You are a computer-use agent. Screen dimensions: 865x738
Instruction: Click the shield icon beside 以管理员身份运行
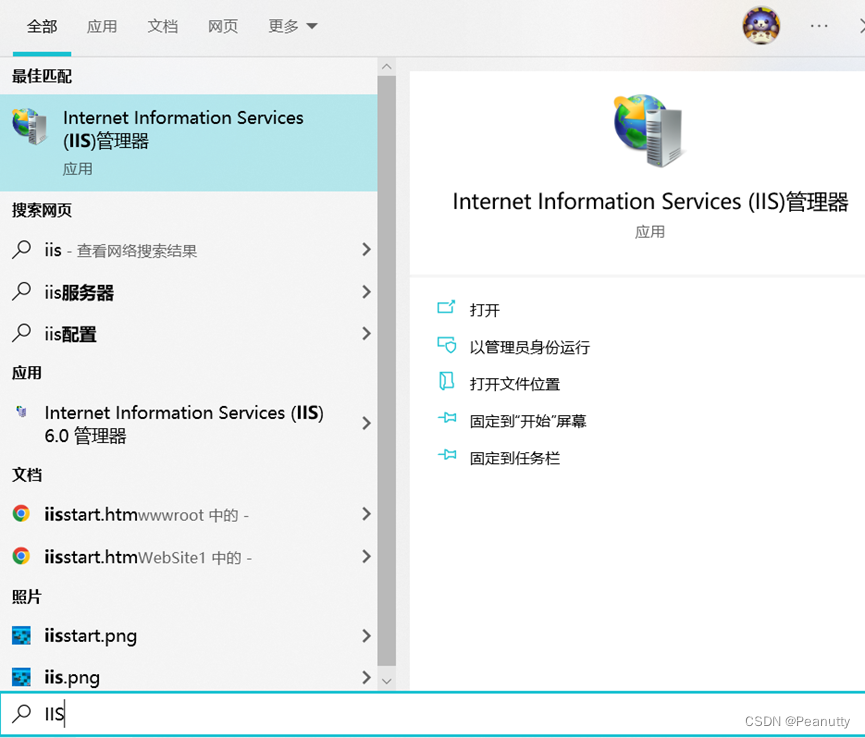click(x=447, y=345)
